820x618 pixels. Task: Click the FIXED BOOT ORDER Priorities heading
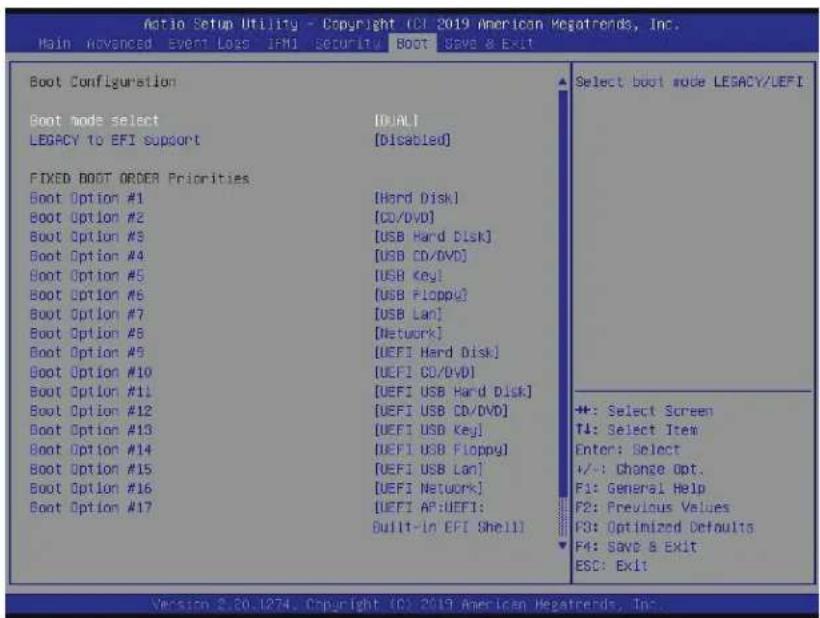point(139,178)
